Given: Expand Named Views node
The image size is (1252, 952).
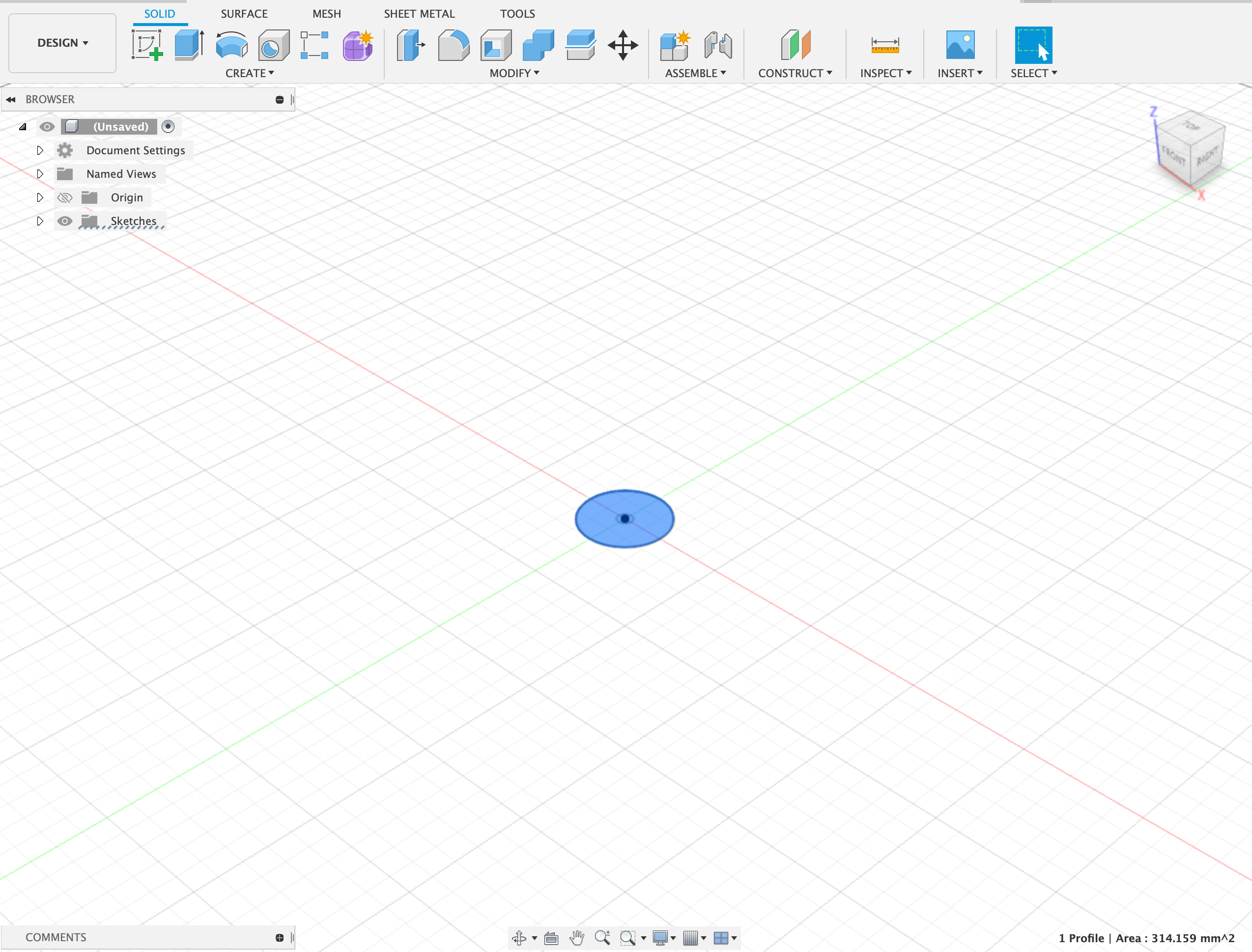Looking at the screenshot, I should [40, 174].
